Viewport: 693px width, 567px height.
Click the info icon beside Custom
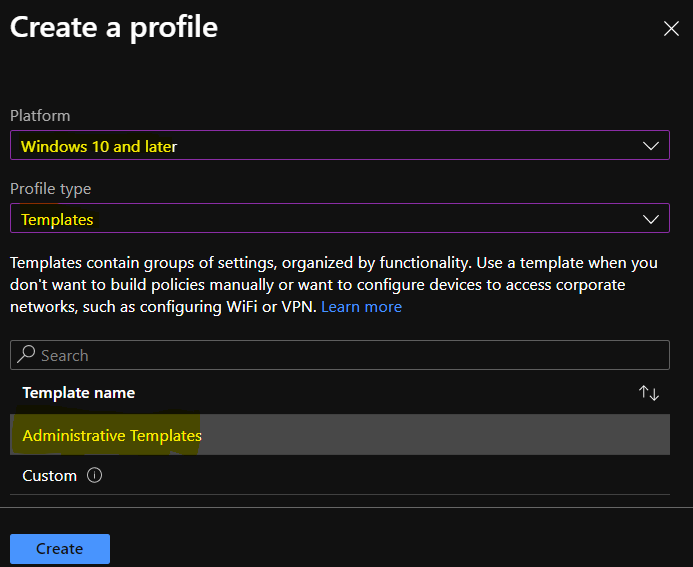tap(94, 476)
